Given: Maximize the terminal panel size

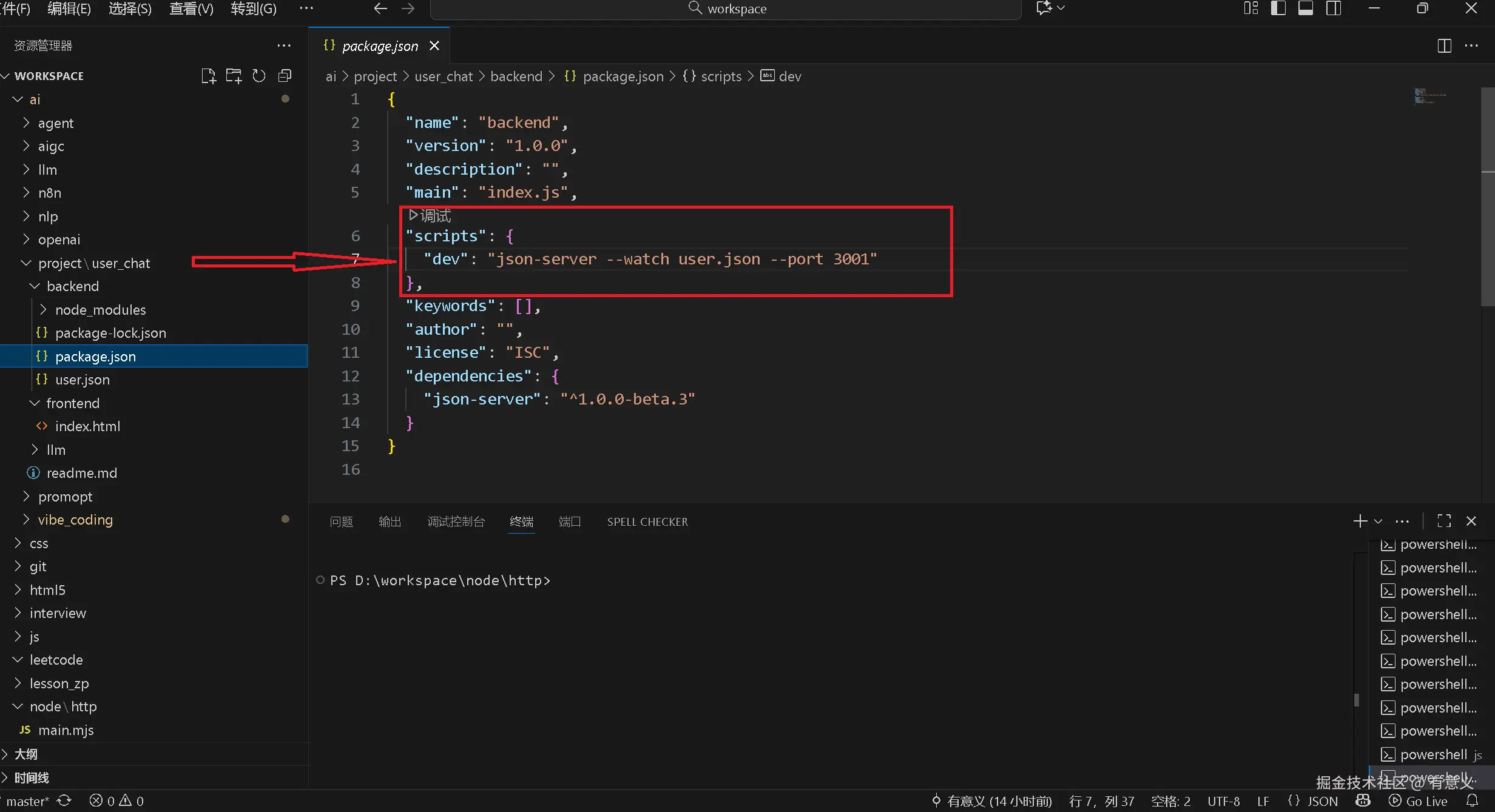Looking at the screenshot, I should [1444, 521].
